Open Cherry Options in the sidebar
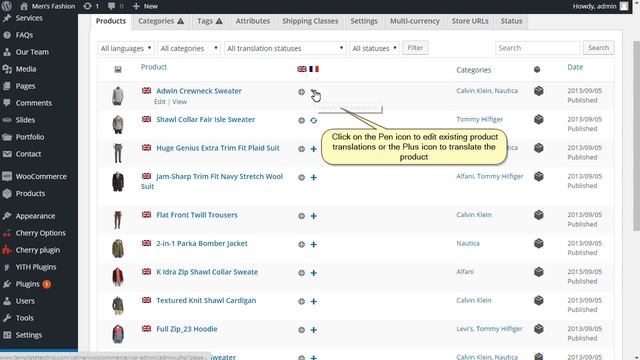 (40, 233)
